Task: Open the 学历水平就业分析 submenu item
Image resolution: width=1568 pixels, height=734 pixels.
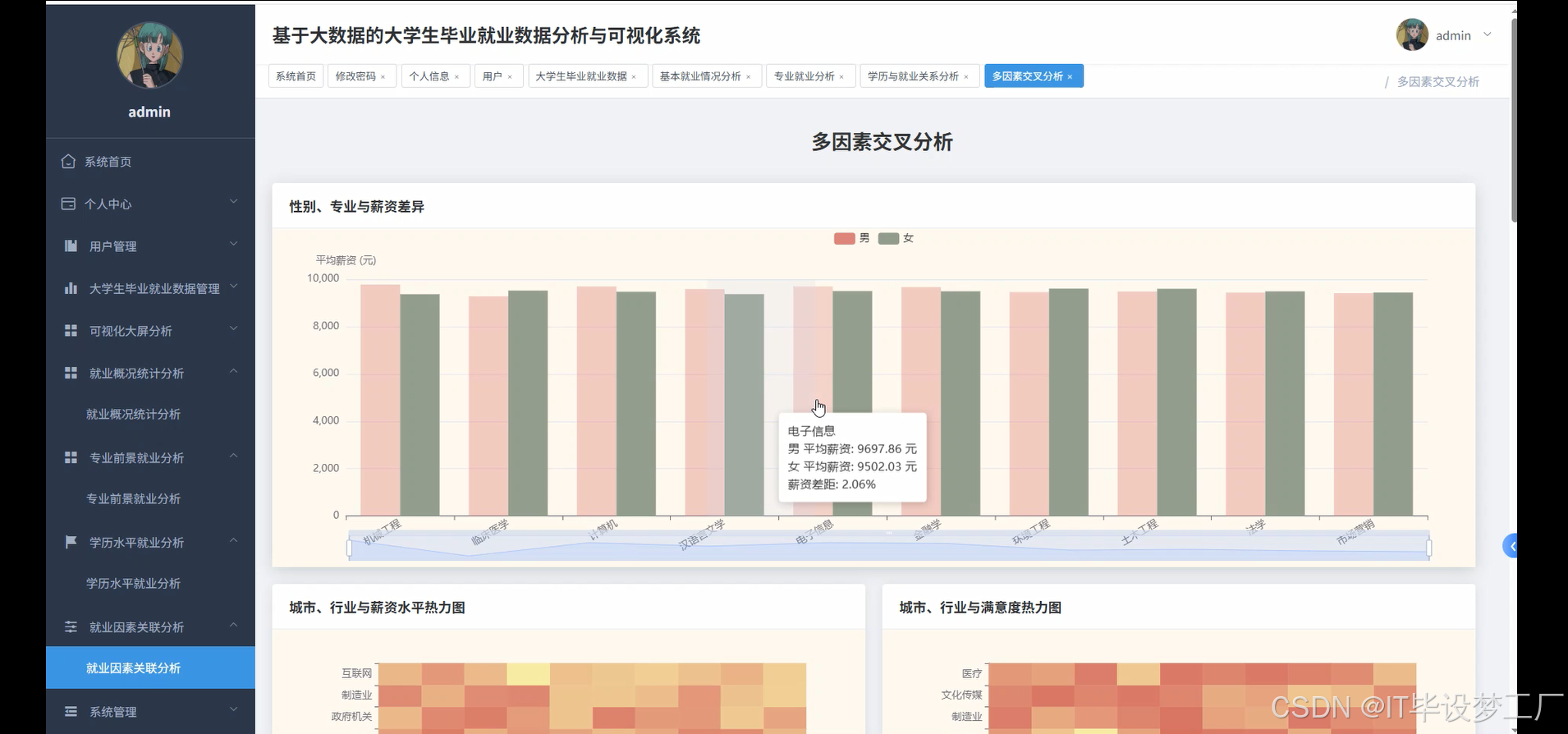Action: [149, 583]
